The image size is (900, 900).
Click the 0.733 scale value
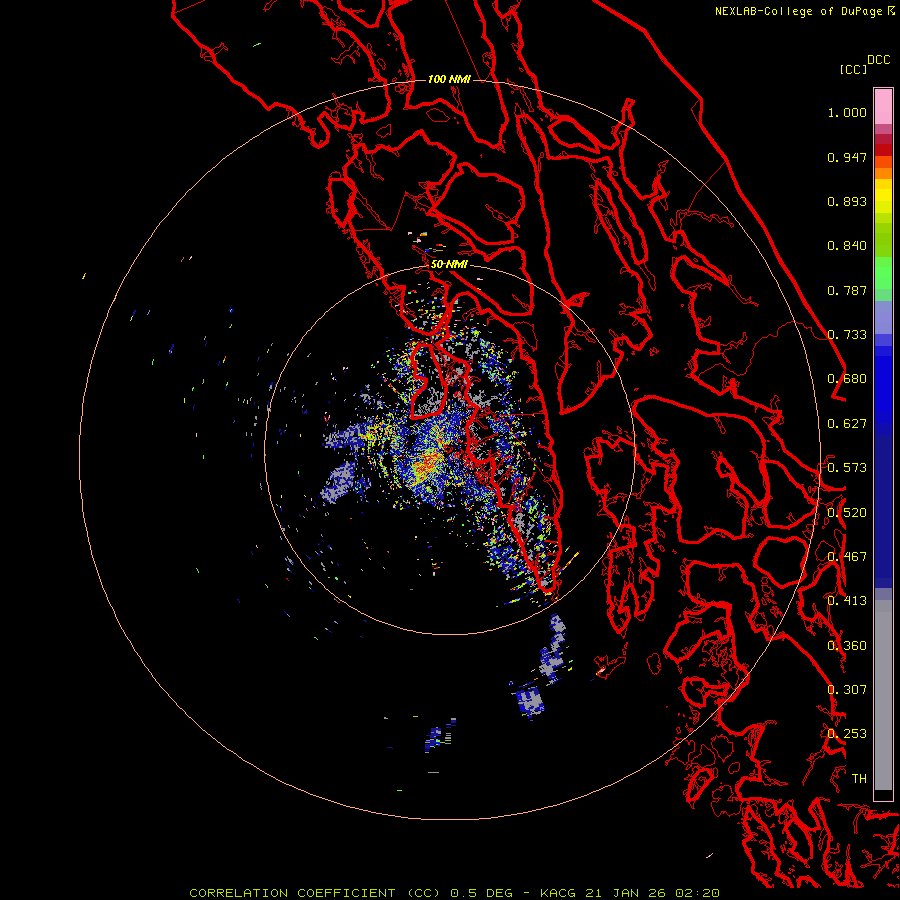pos(847,335)
